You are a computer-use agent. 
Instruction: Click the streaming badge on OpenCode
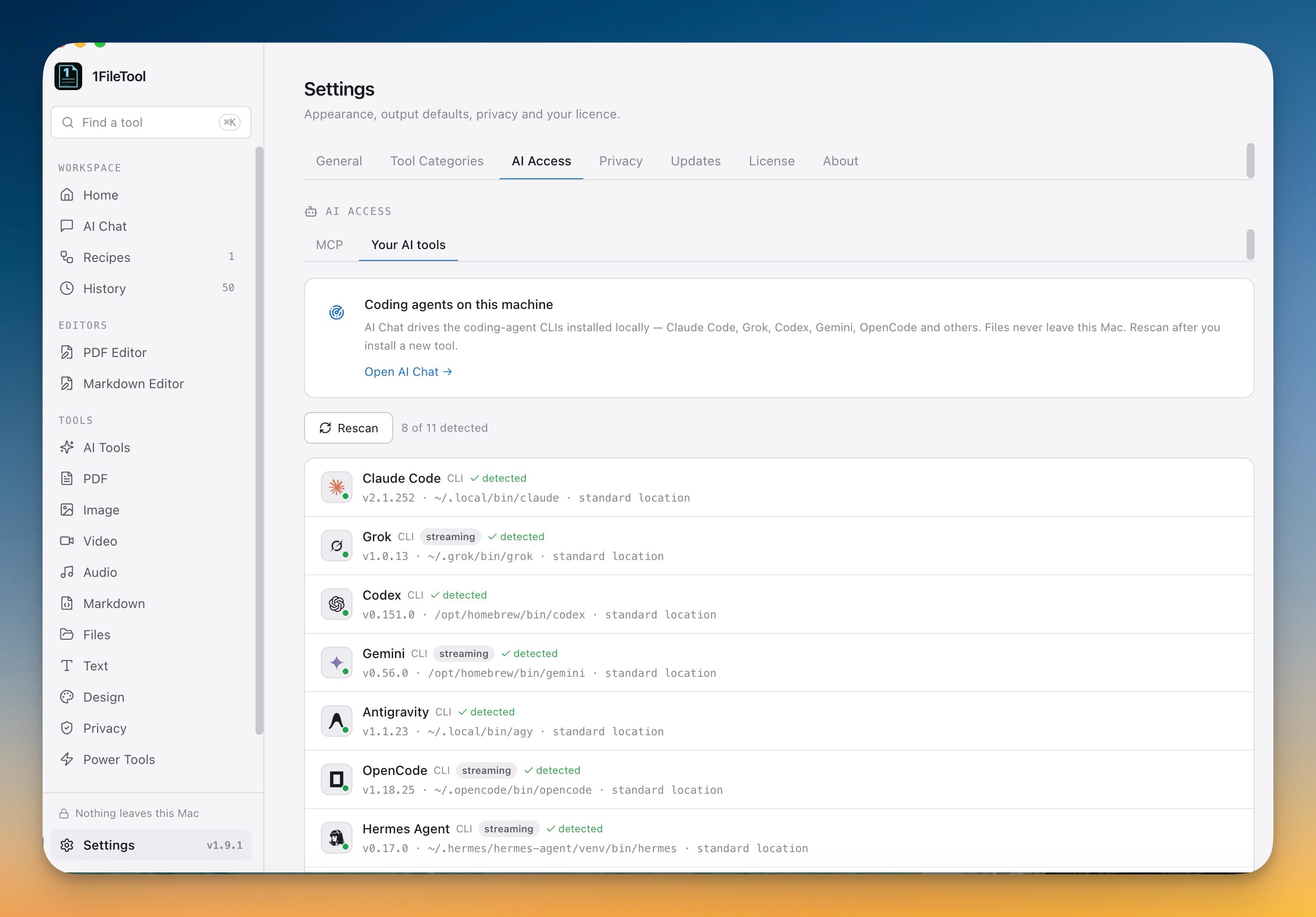tap(486, 770)
